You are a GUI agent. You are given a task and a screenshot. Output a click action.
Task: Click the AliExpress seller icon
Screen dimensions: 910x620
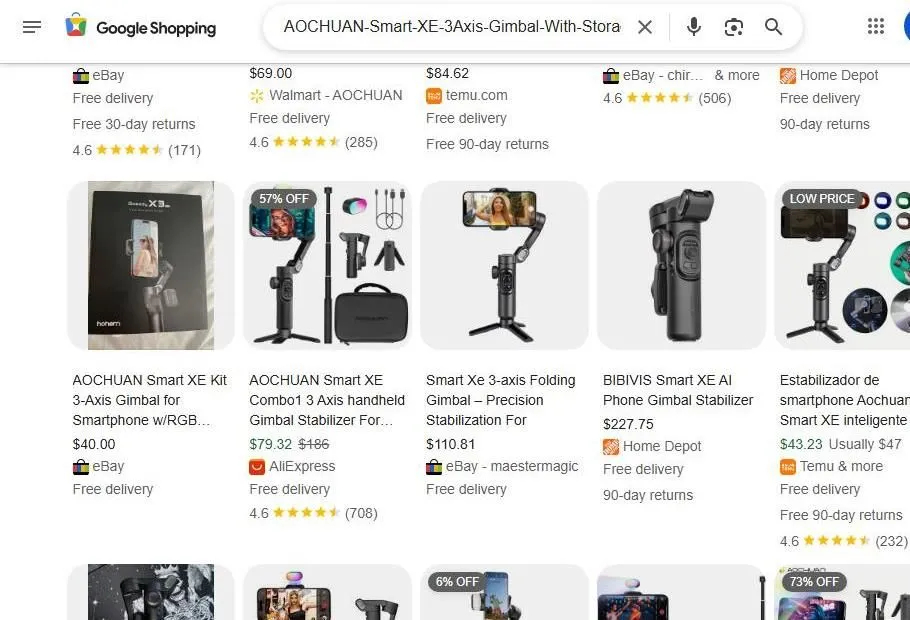pos(257,467)
